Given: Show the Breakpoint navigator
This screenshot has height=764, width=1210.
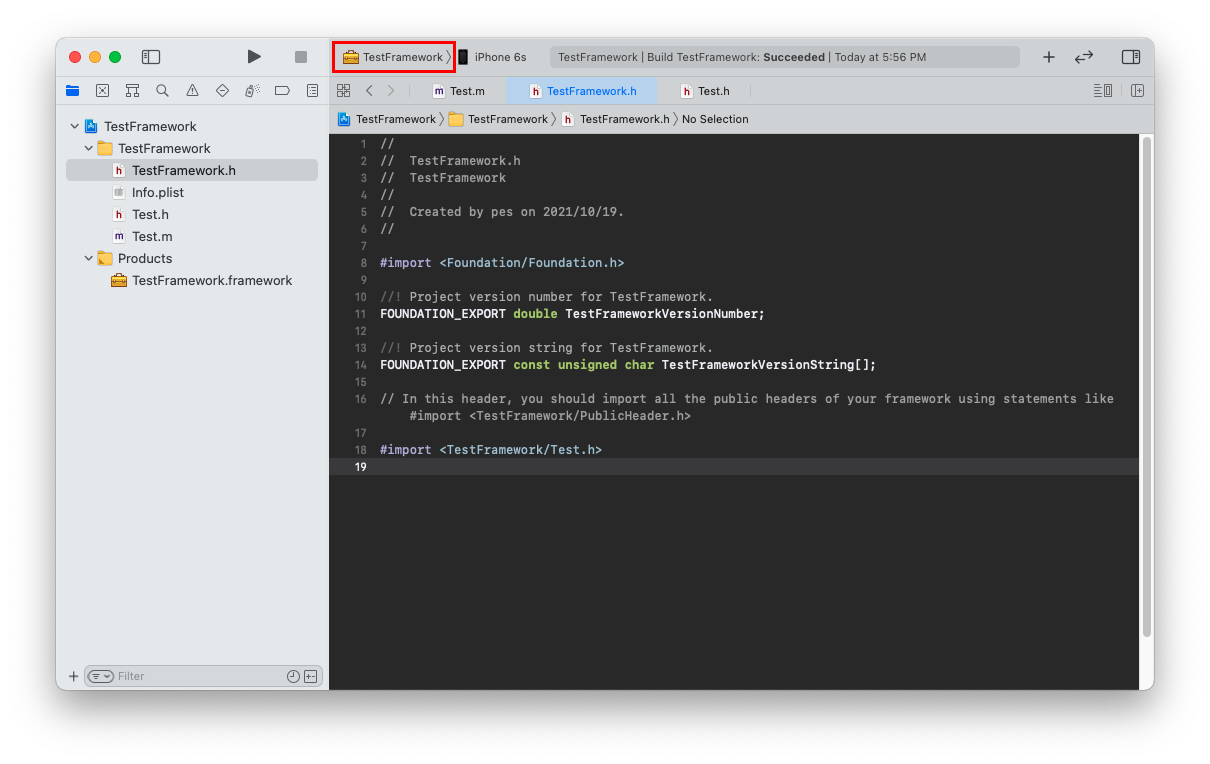Looking at the screenshot, I should [x=282, y=90].
